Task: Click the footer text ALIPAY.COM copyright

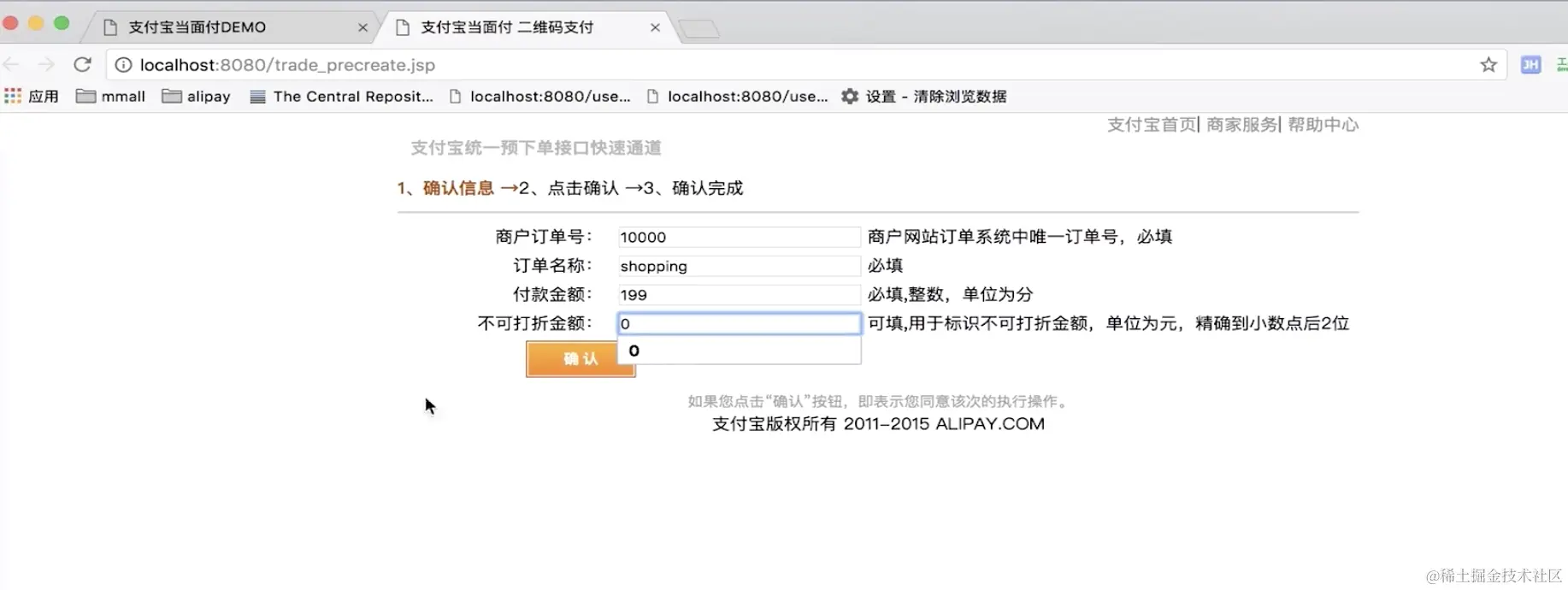Action: 878,424
